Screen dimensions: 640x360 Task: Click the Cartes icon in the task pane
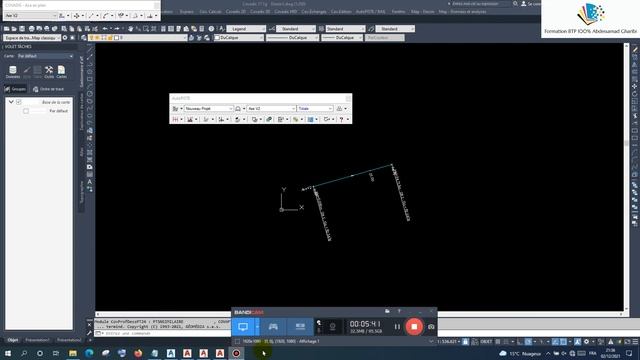click(61, 71)
